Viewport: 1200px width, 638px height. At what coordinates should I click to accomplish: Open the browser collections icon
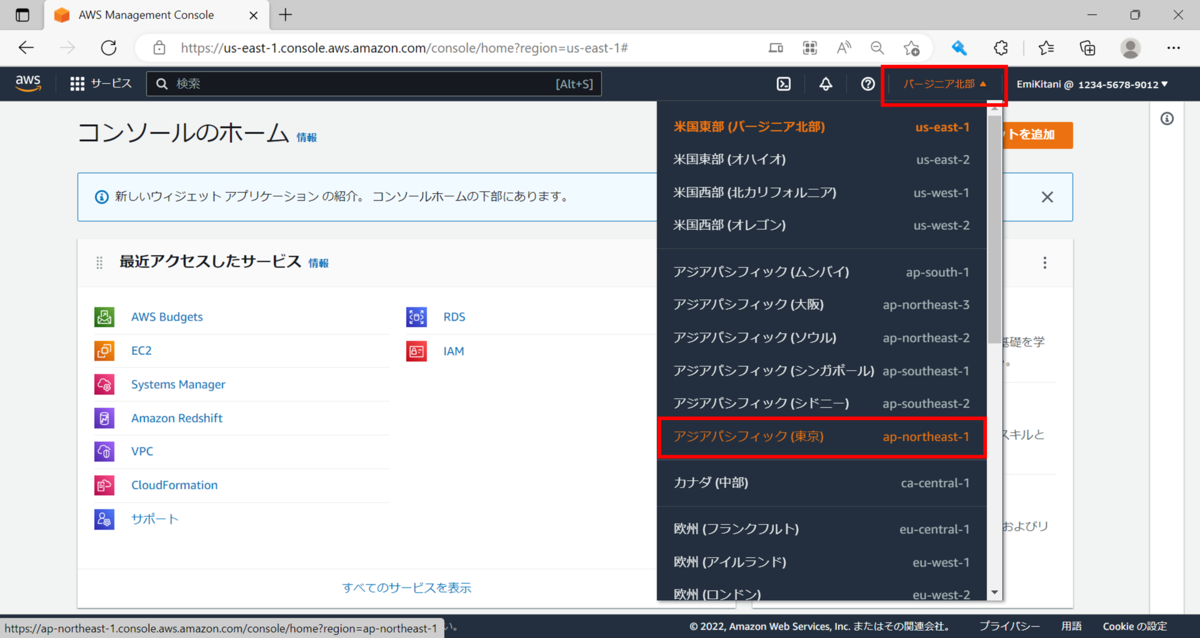pos(1088,48)
